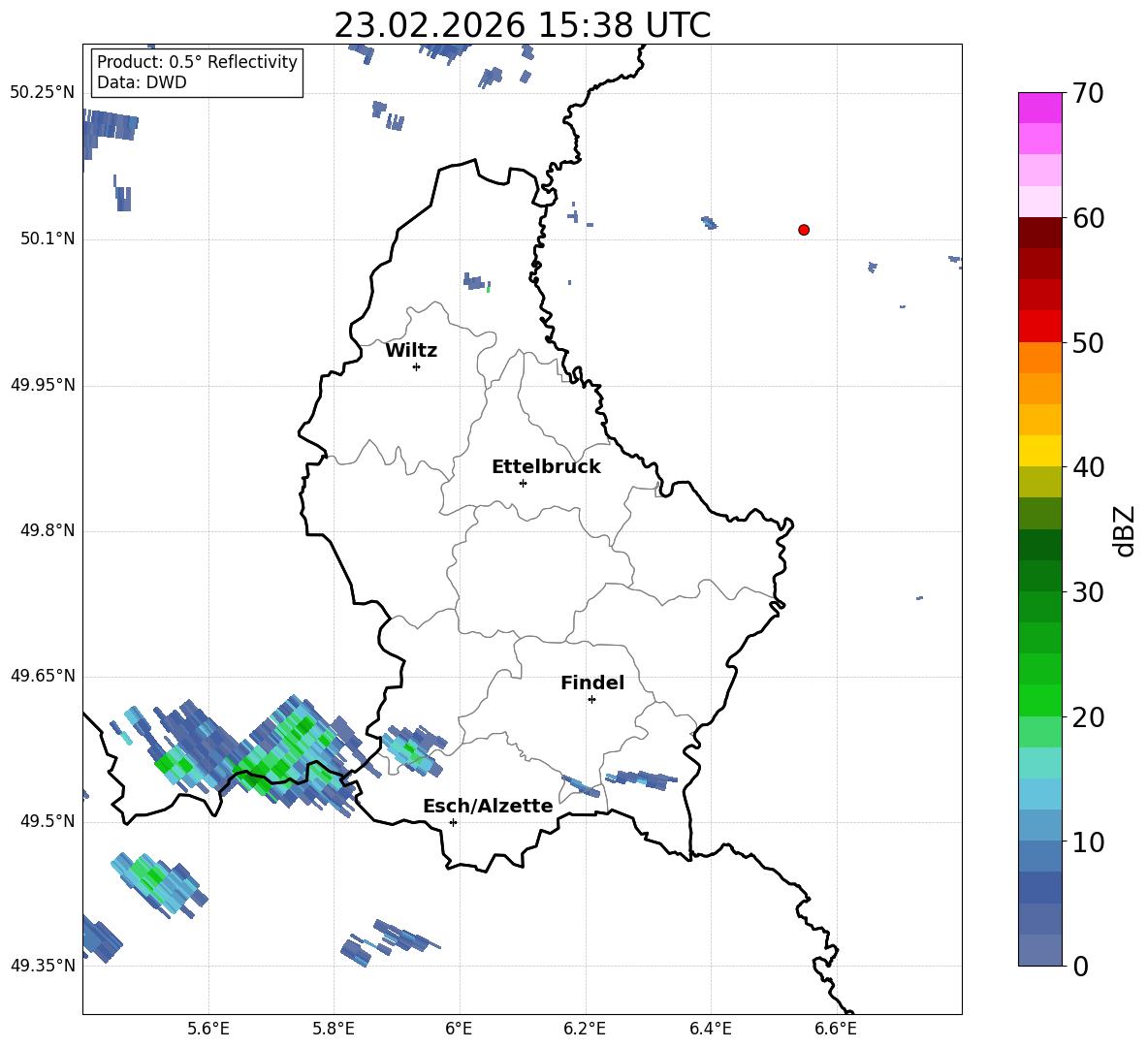Click the 40 tick label on colorbar

point(1088,467)
